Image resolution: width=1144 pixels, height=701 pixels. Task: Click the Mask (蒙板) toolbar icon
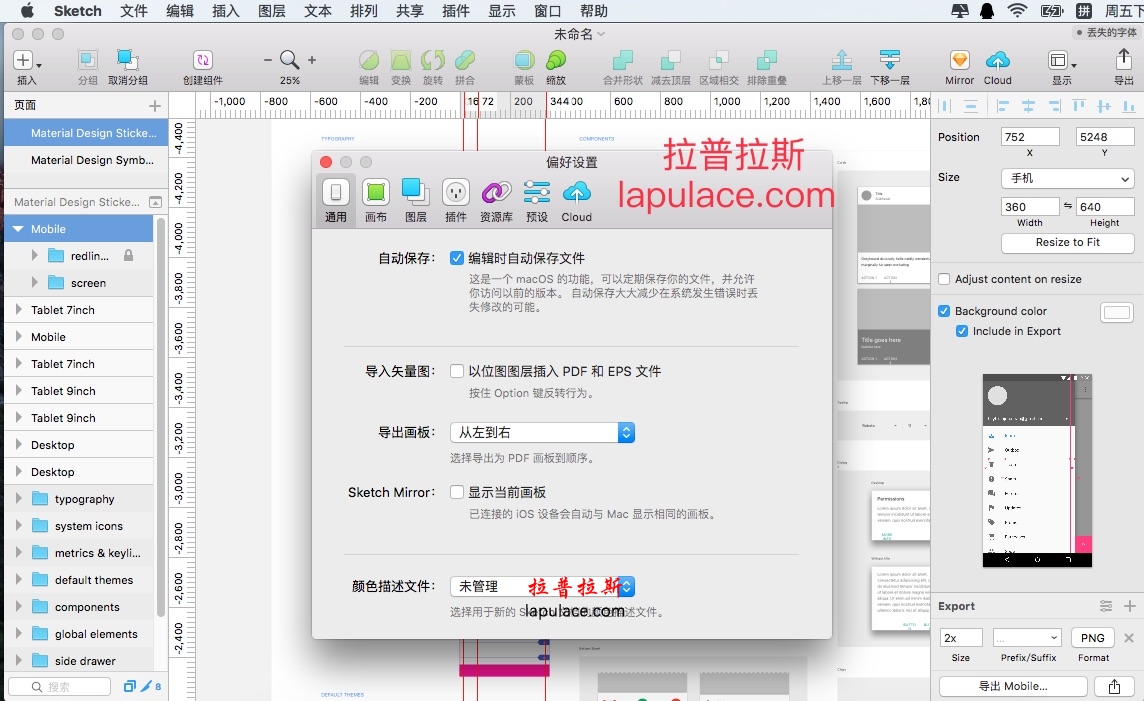tap(524, 60)
